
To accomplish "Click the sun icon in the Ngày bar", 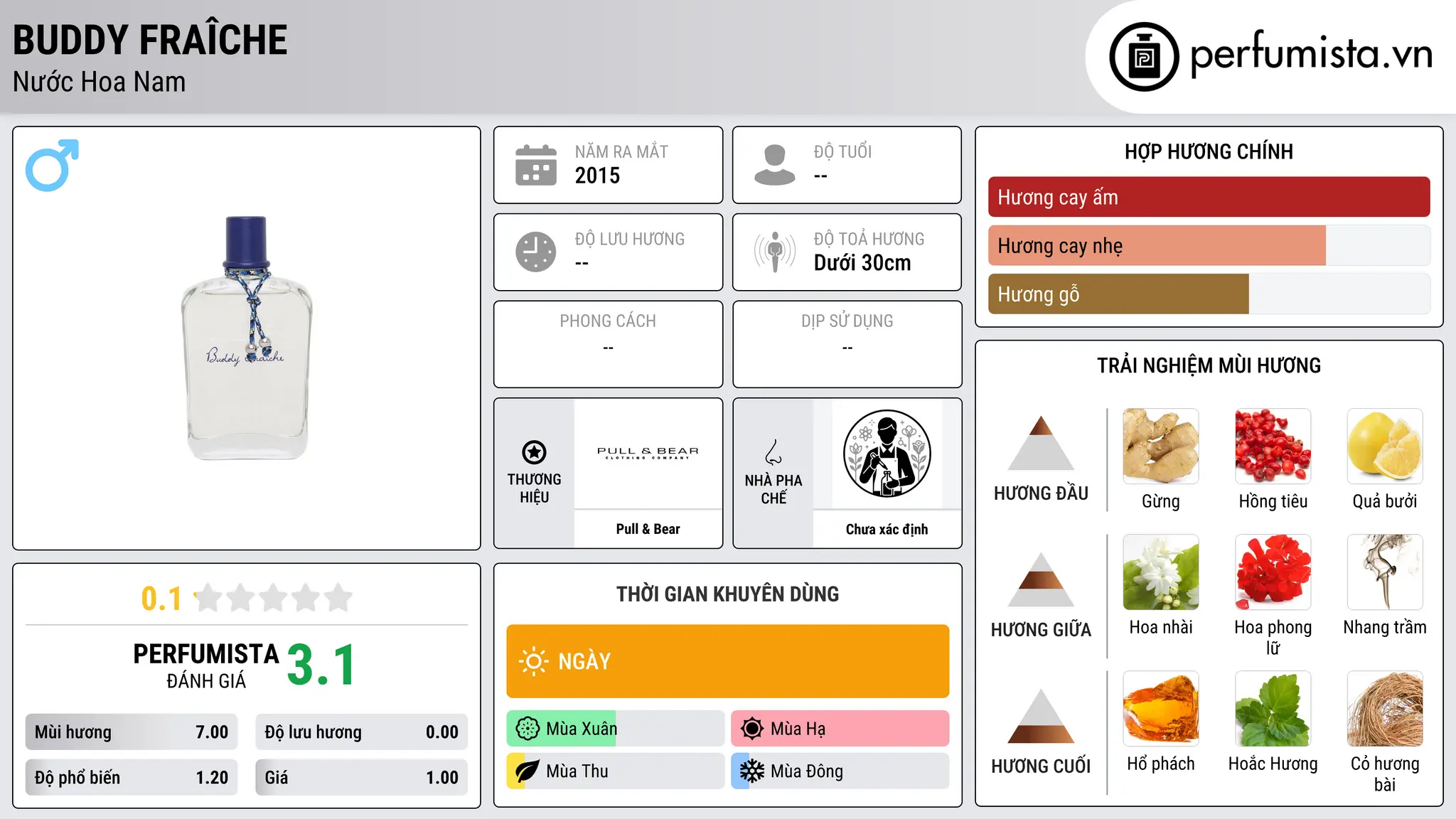I will click(533, 661).
